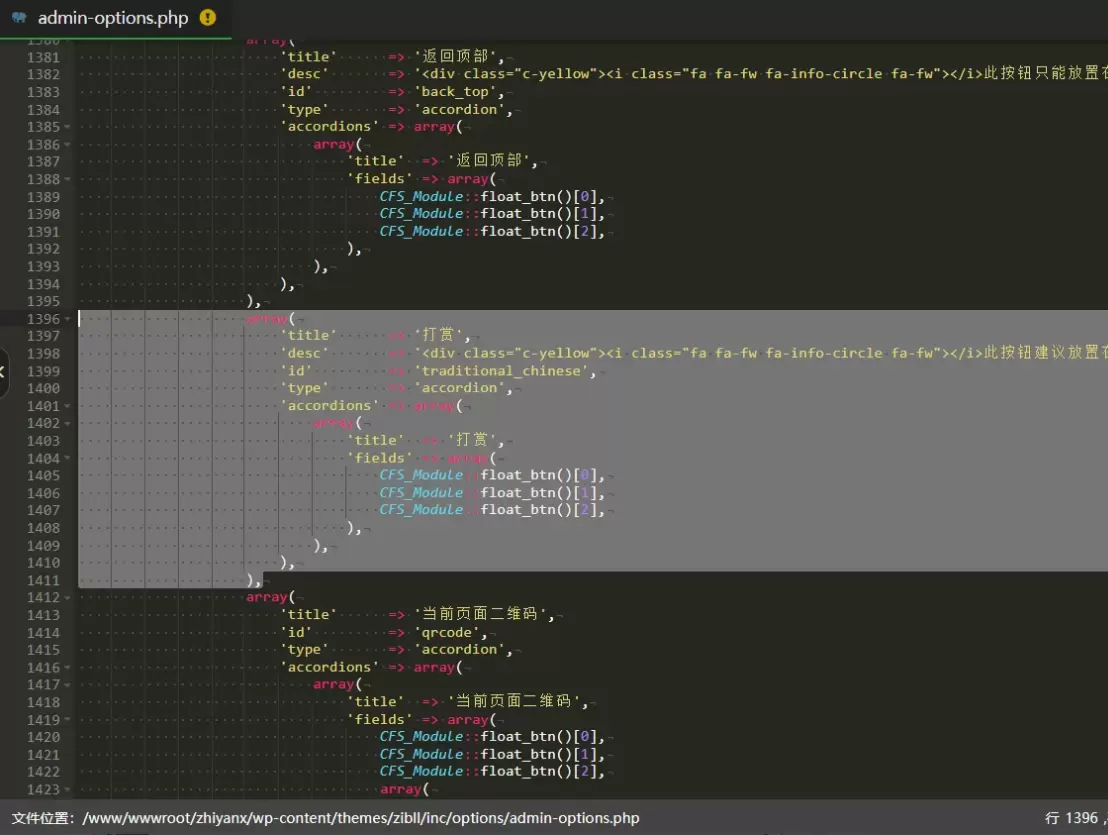Viewport: 1108px width, 835px height.
Task: Click 'accordion' type value on line 1400
Action: [x=459, y=388]
